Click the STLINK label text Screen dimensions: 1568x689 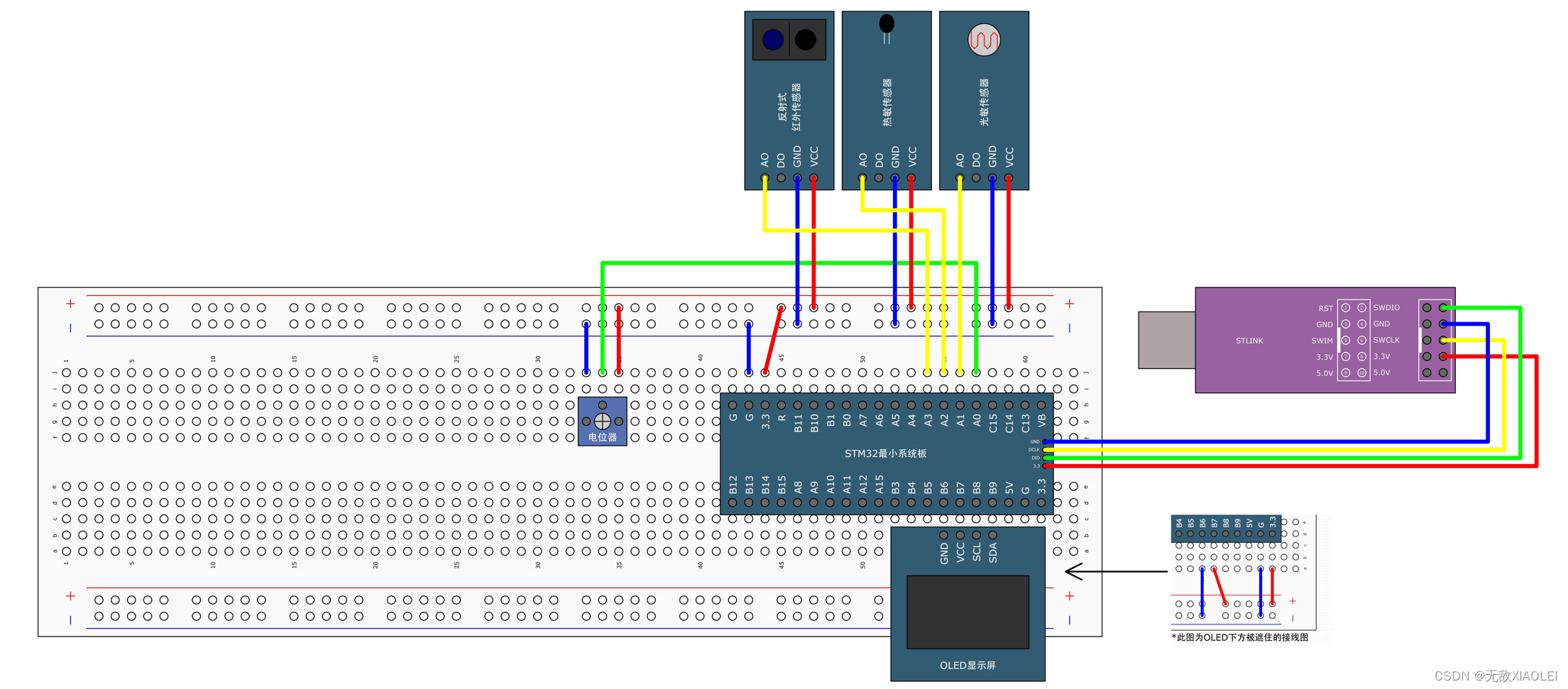tap(1249, 341)
